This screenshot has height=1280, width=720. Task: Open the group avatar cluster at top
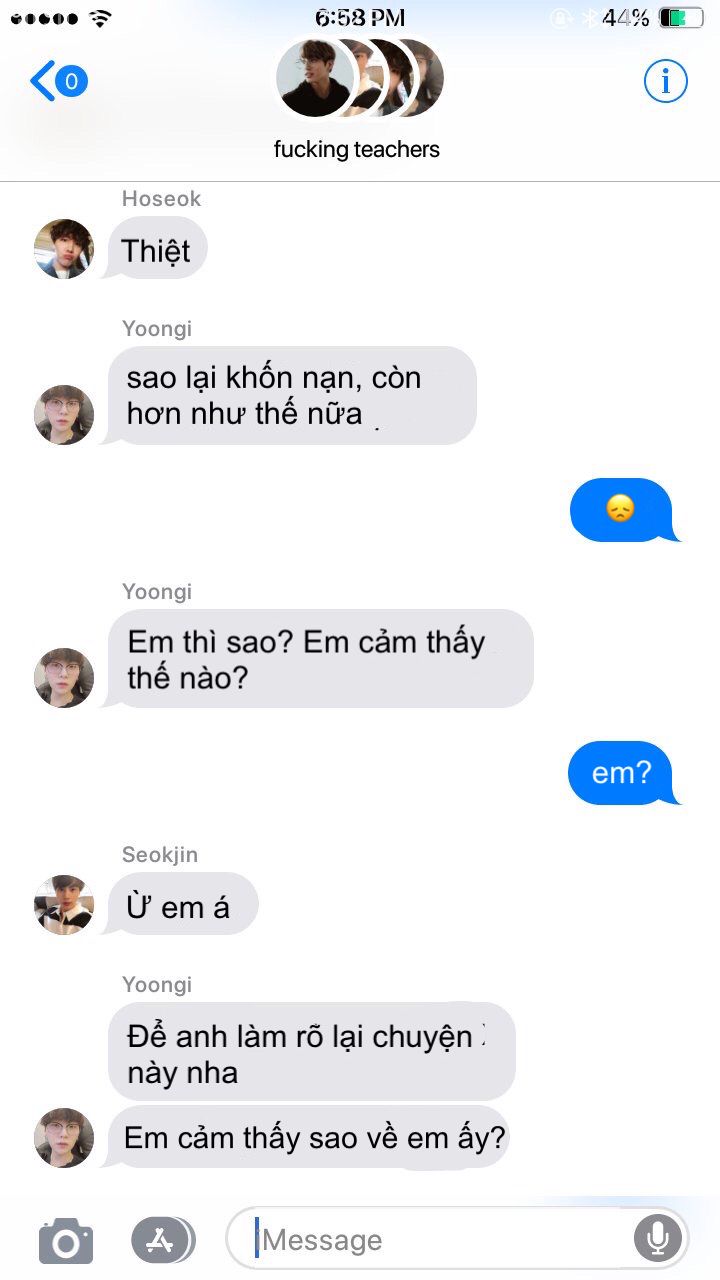pos(358,78)
